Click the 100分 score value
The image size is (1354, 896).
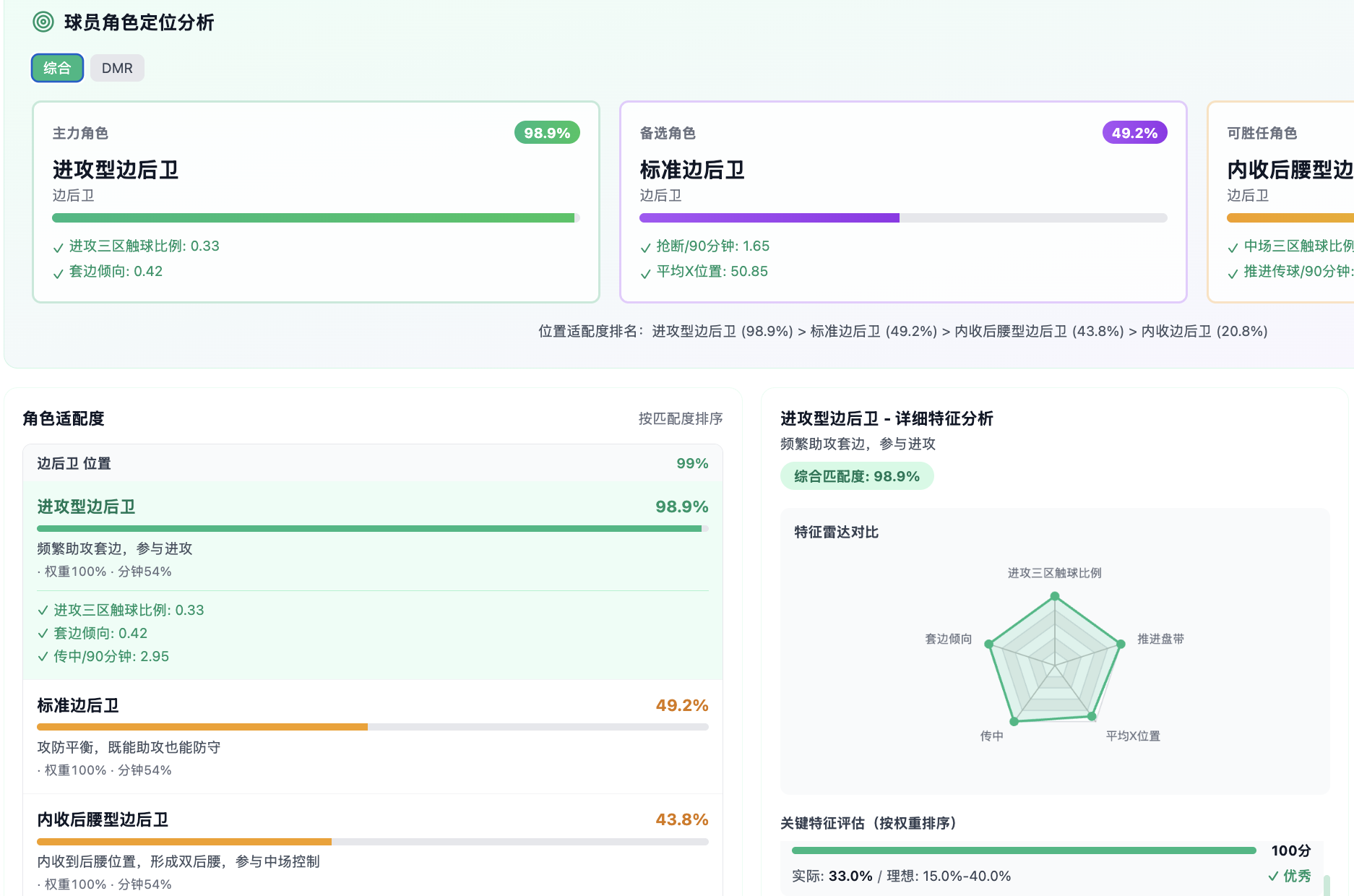coord(1291,850)
